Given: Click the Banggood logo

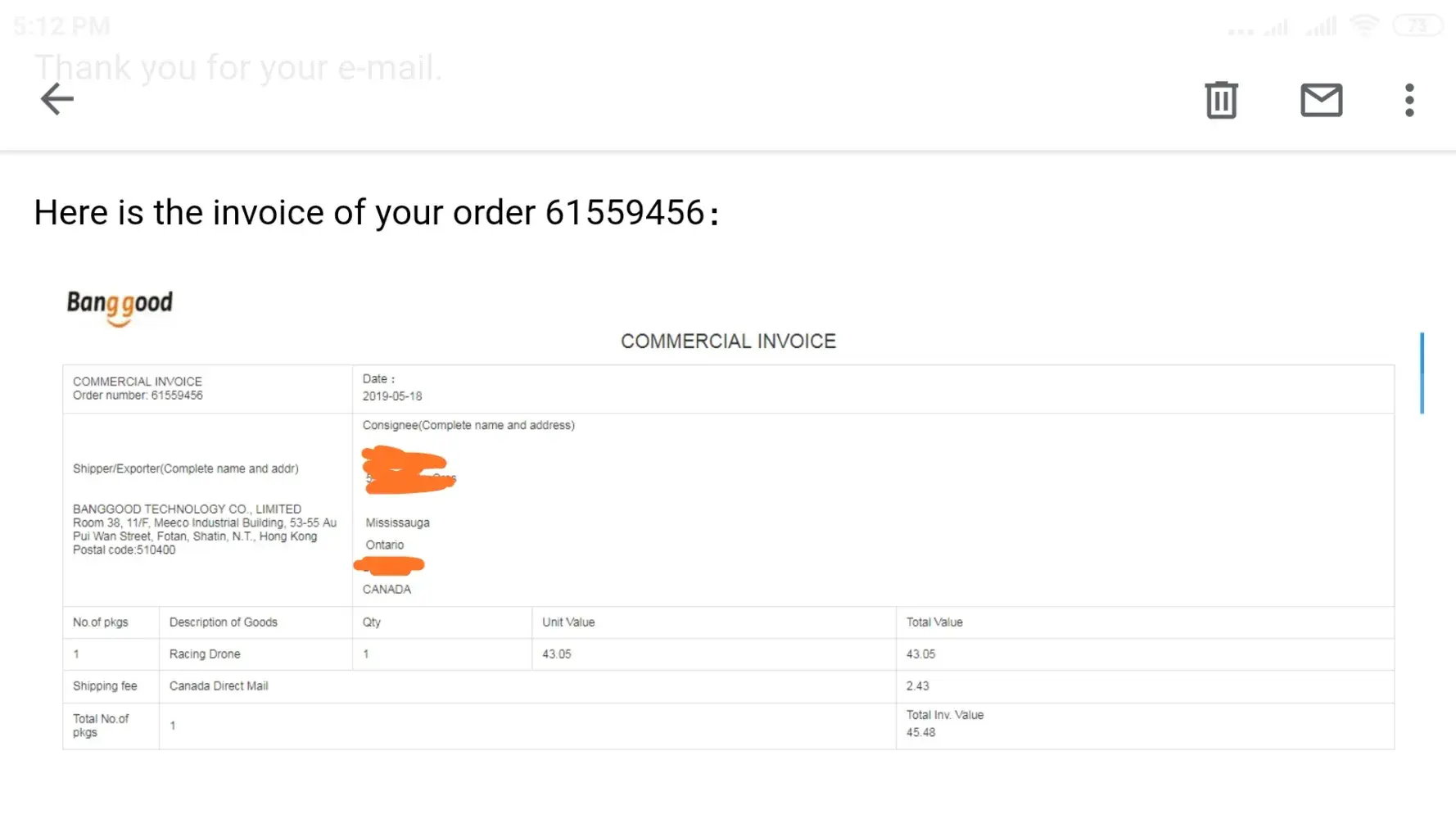Looking at the screenshot, I should point(120,305).
